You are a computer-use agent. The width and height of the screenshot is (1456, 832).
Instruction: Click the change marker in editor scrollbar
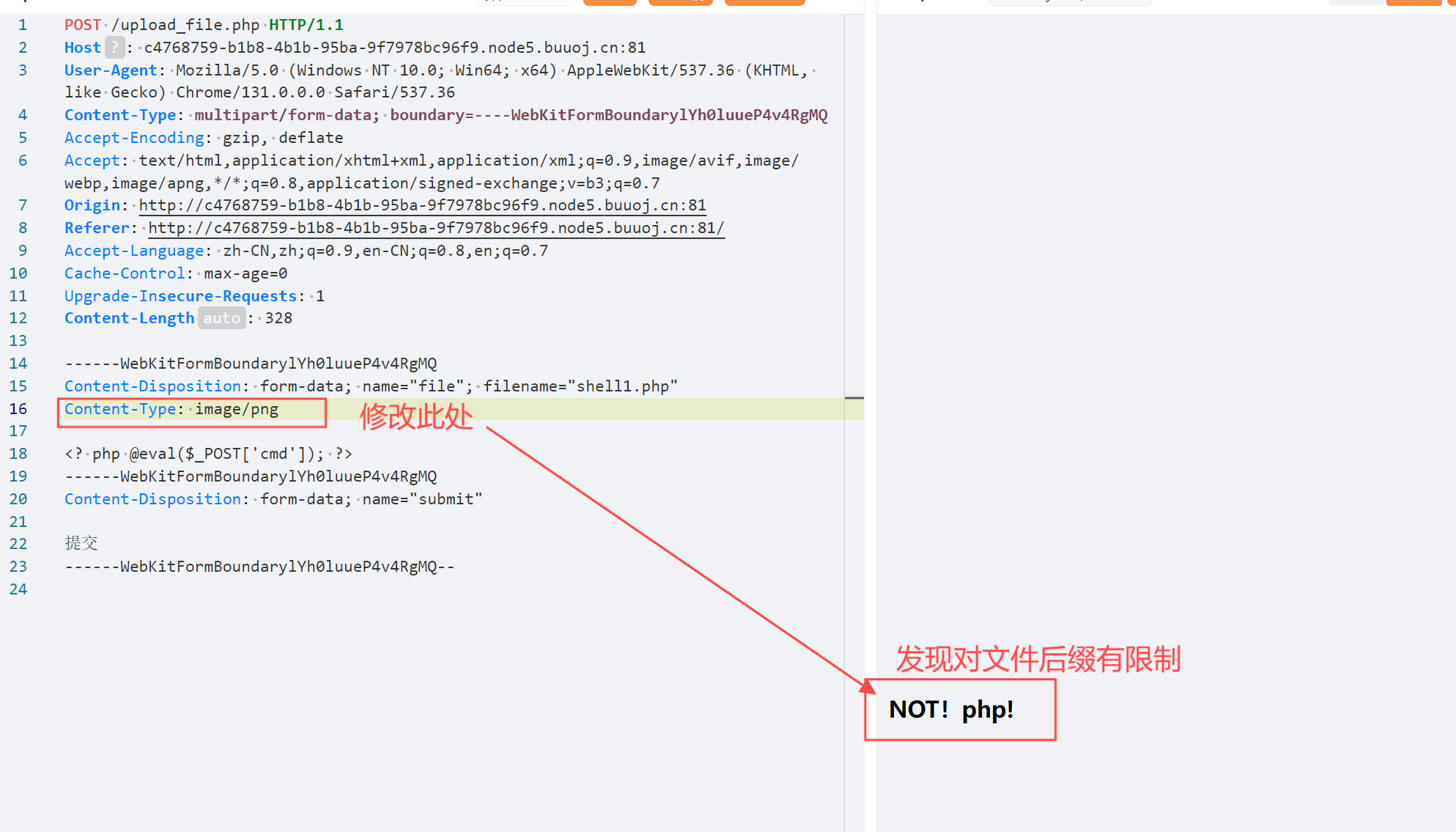coord(854,398)
